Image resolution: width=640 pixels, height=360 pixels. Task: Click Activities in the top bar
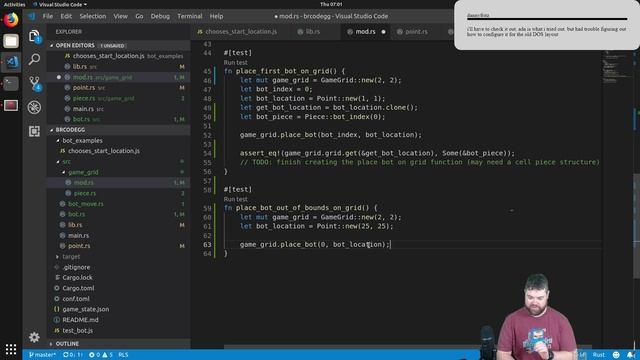pyautogui.click(x=14, y=4)
